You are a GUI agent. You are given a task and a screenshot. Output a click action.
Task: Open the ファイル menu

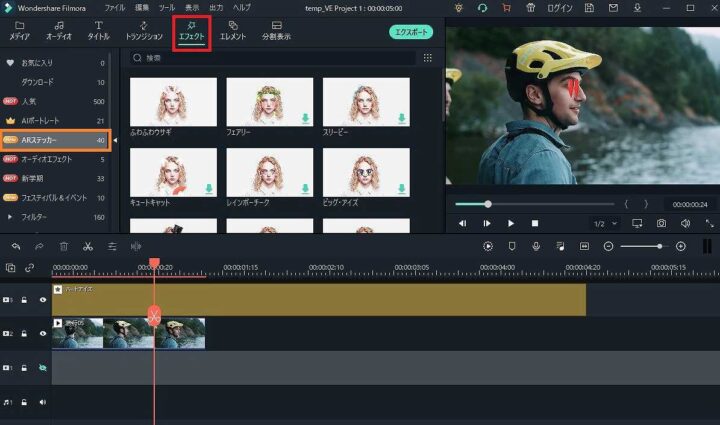tap(115, 8)
